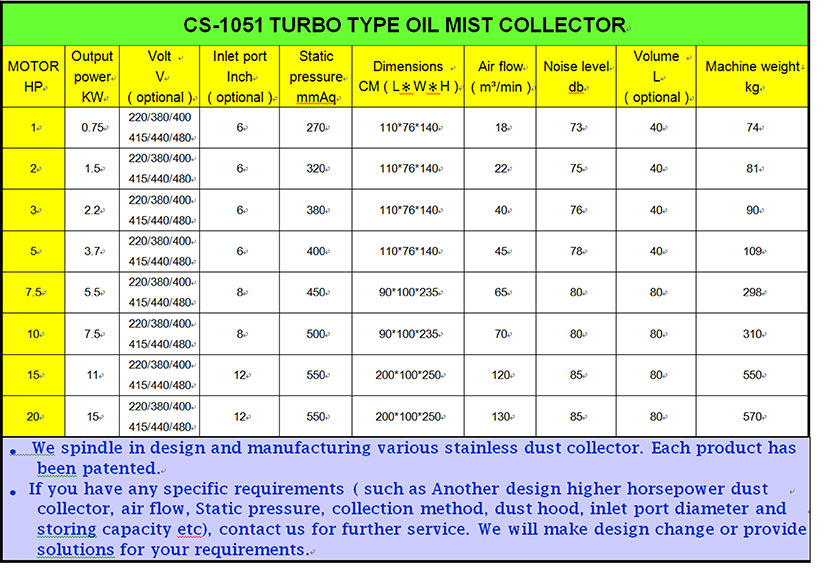The height and width of the screenshot is (569, 830).
Task: Click inlet port '8' in 10 HP row
Action: pos(241,334)
